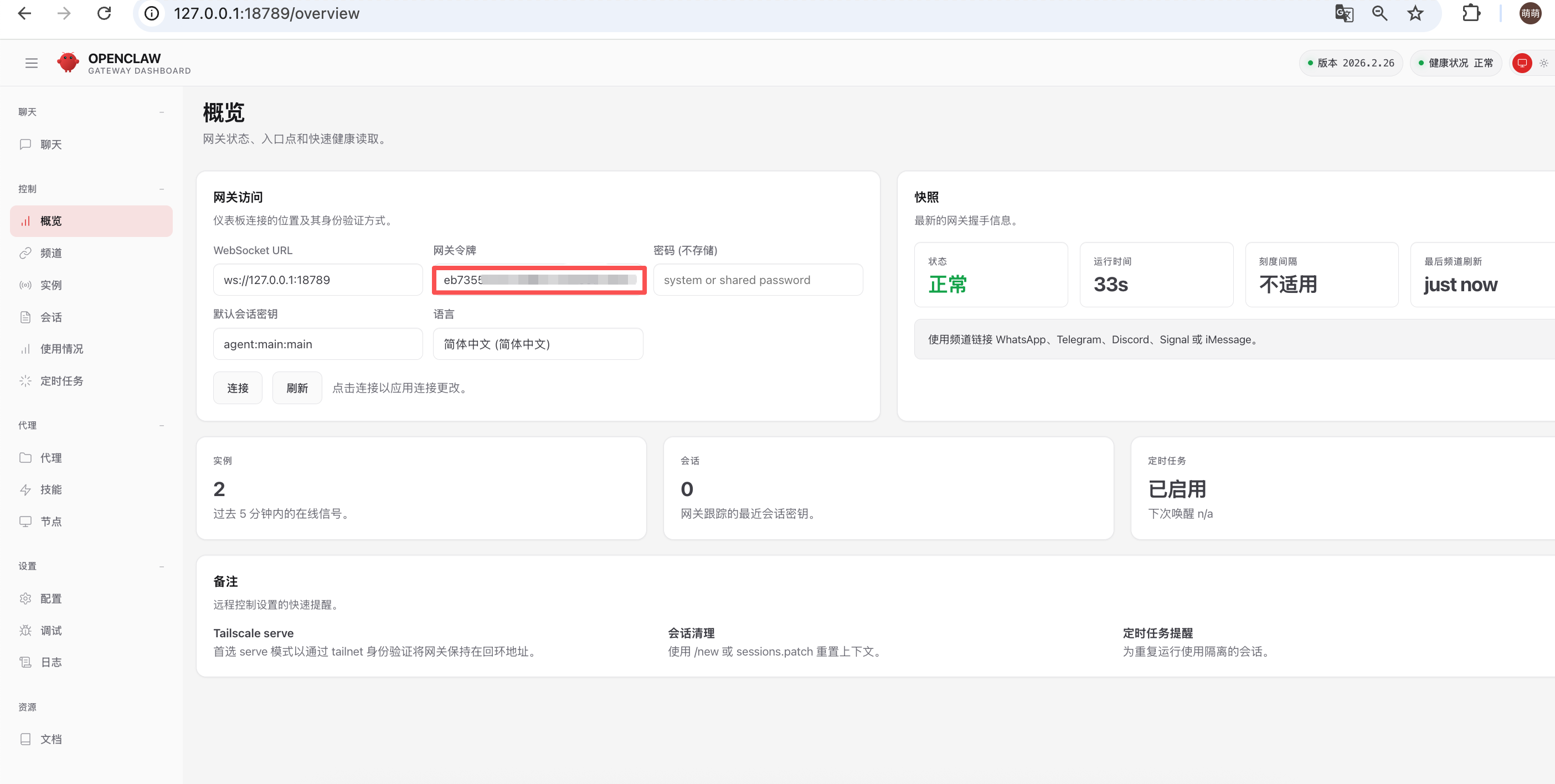This screenshot has width=1555, height=784.
Task: Click the 连接 connect button
Action: coord(237,388)
